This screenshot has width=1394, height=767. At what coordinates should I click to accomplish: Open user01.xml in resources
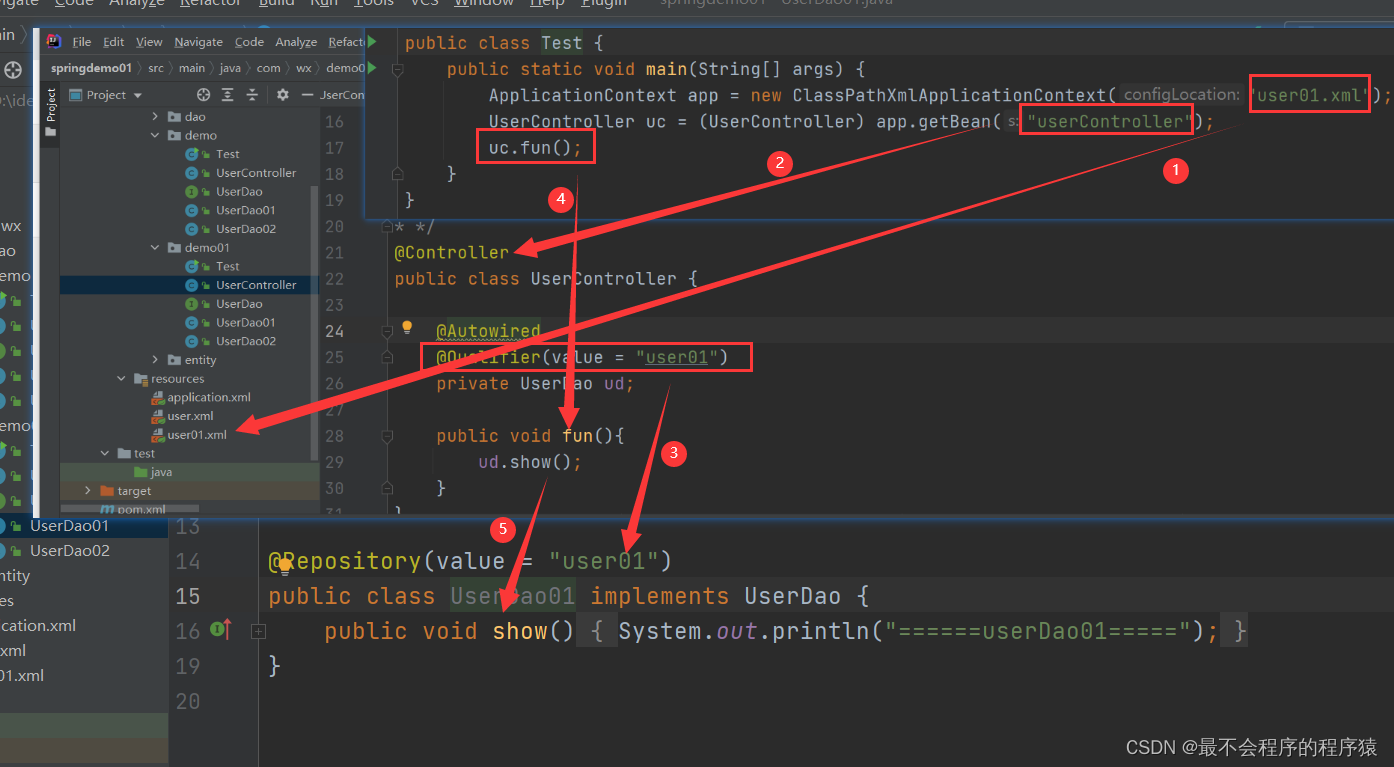pos(197,435)
